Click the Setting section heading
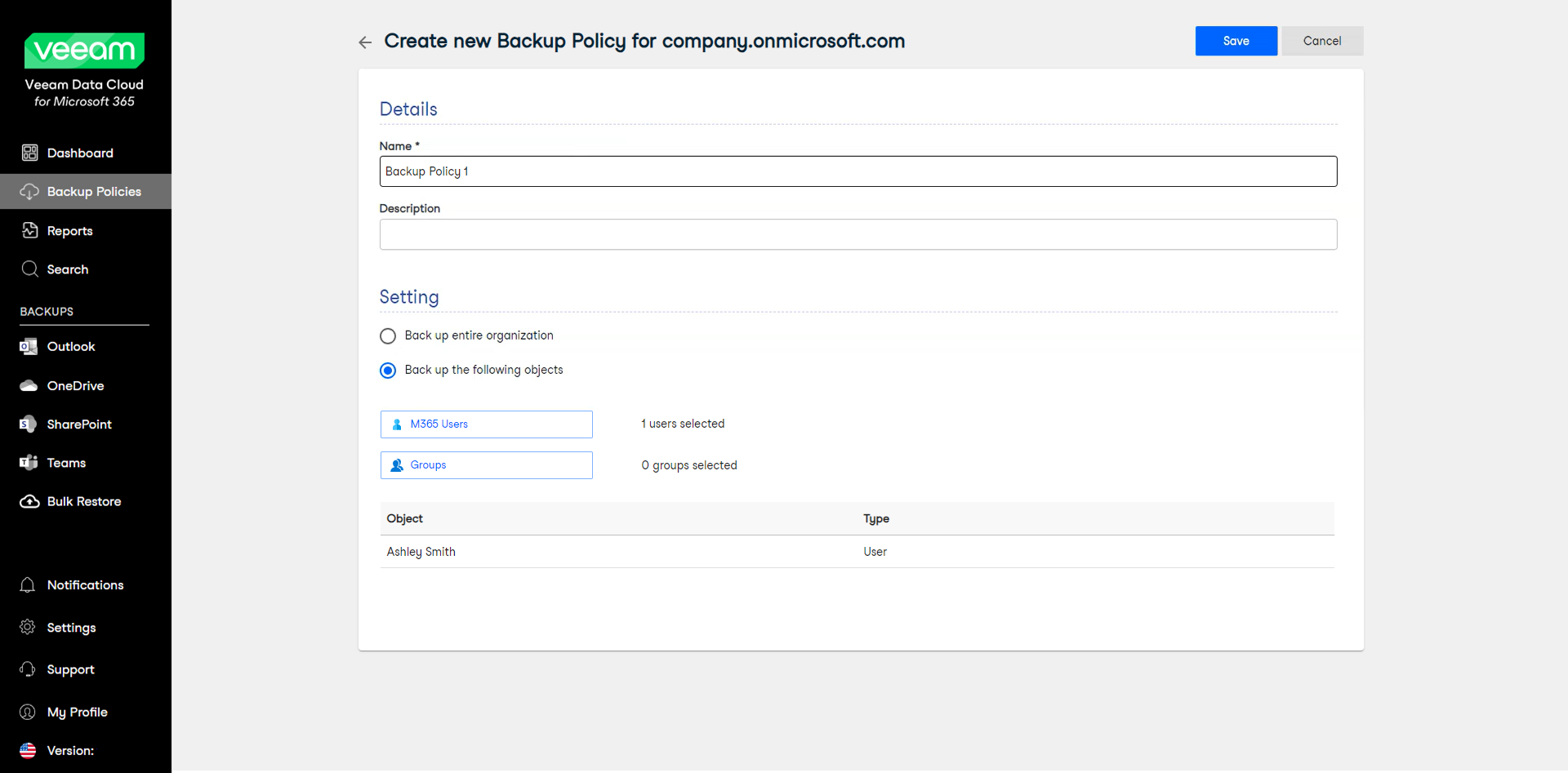Viewport: 1568px width, 773px height. [409, 297]
